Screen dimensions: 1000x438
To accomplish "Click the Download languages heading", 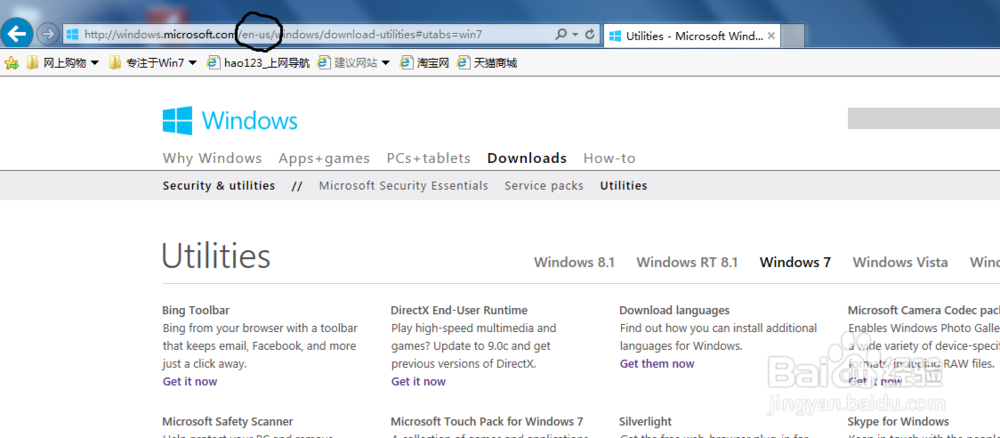I will (x=674, y=310).
